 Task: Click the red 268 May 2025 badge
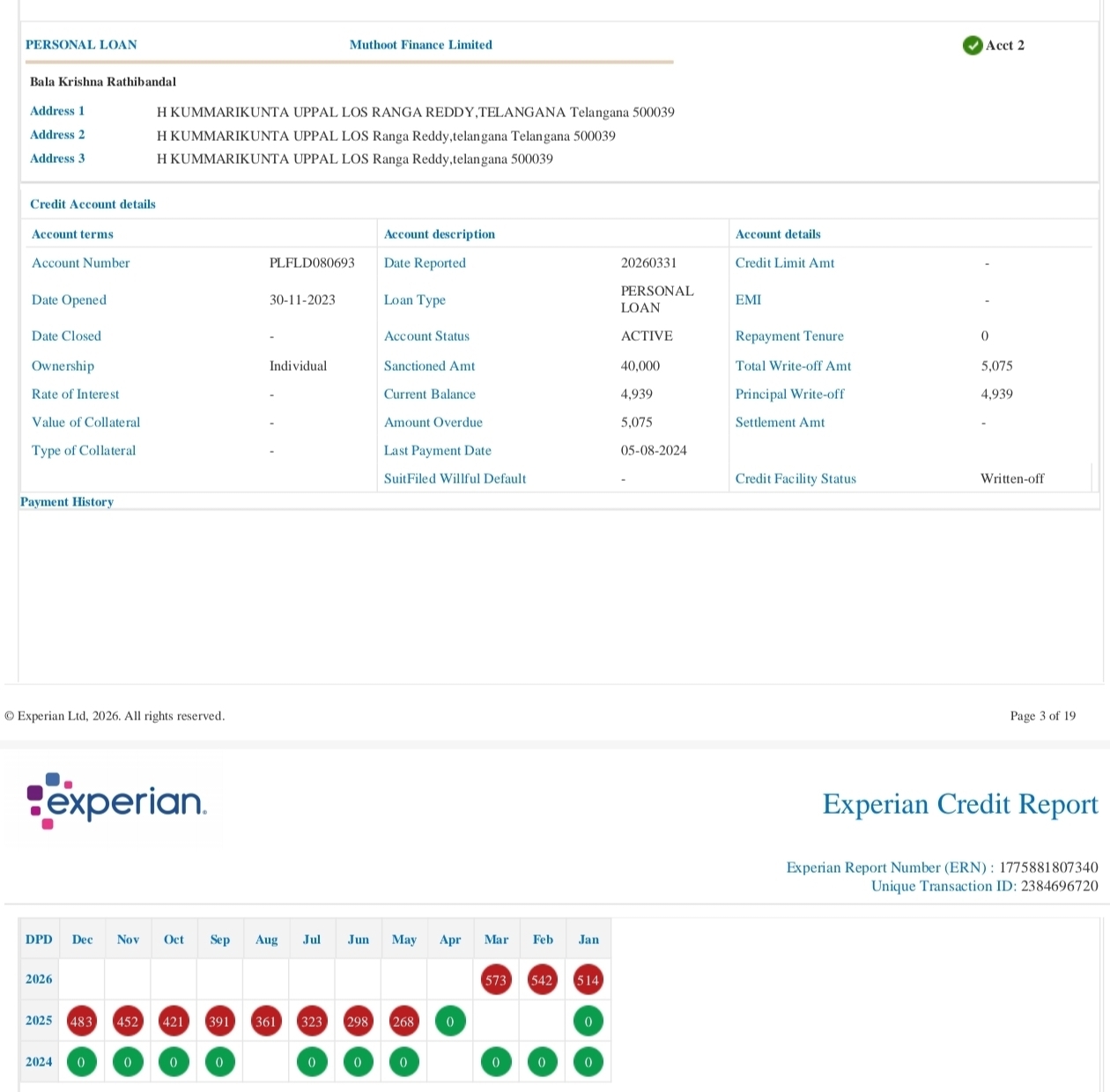403,1022
